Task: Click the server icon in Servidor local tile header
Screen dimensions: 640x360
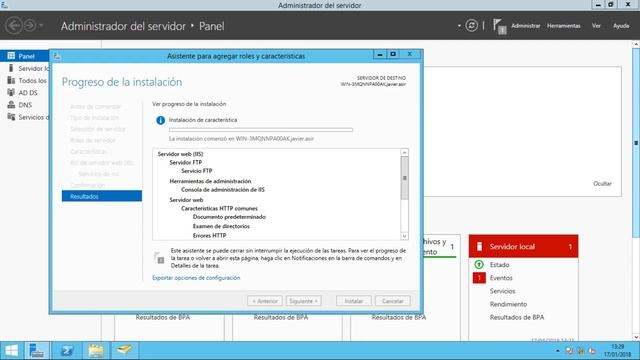Action: point(480,247)
